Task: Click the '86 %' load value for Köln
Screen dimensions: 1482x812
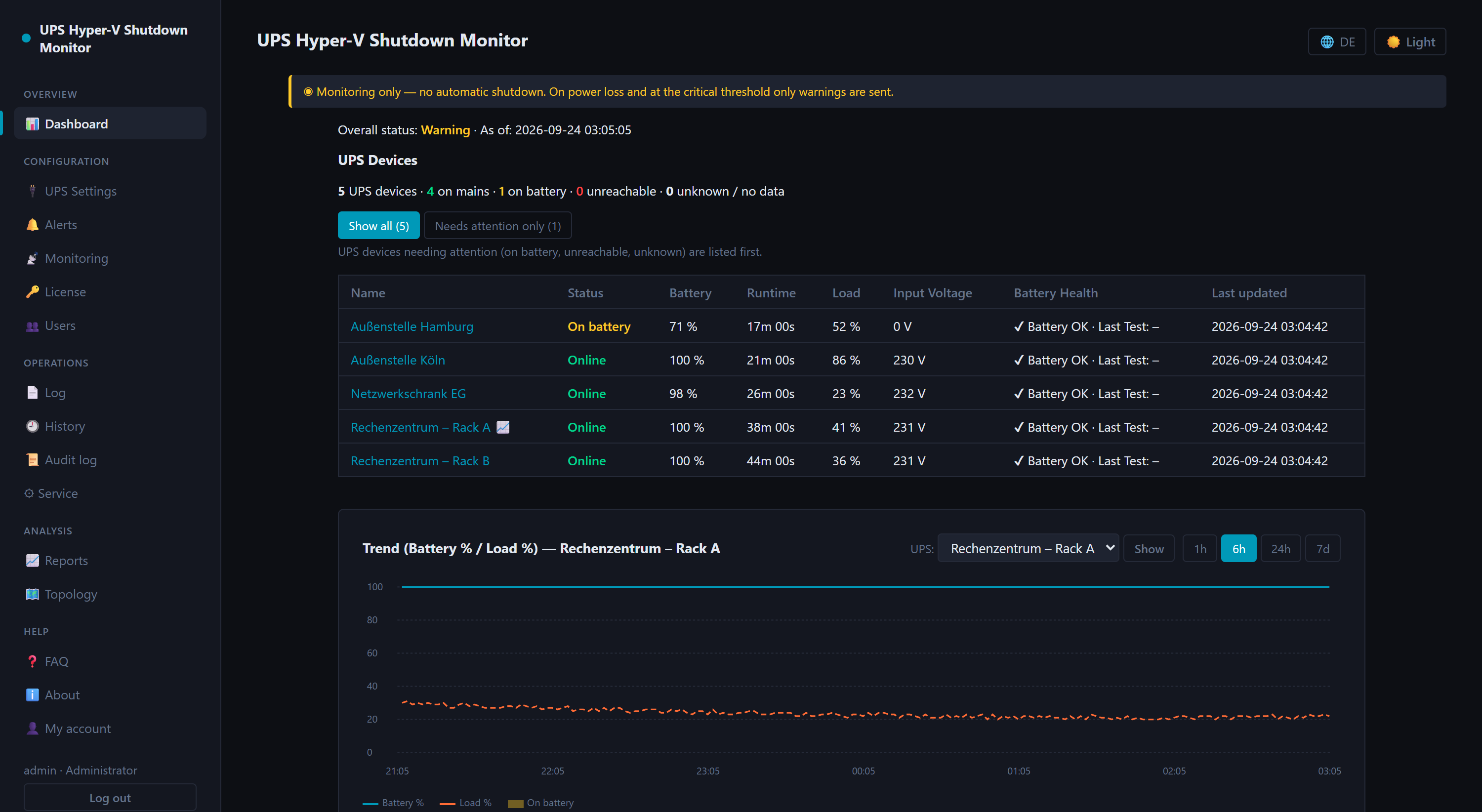Action: click(x=846, y=360)
